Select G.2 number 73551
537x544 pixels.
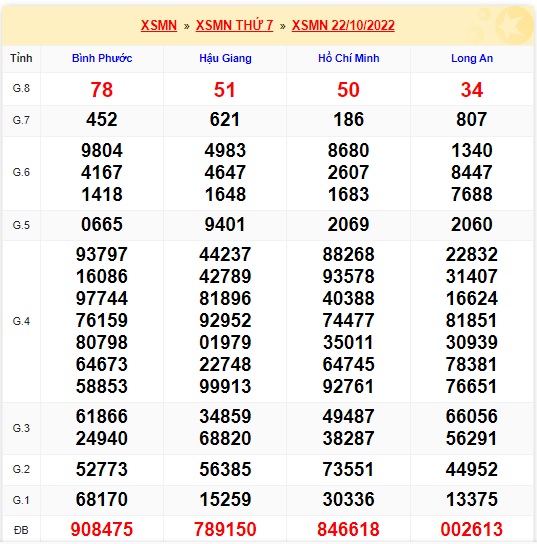point(348,469)
